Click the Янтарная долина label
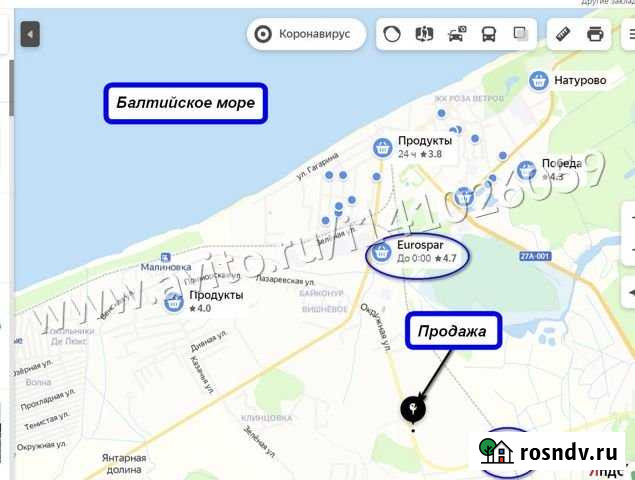The image size is (635, 480). tap(124, 464)
